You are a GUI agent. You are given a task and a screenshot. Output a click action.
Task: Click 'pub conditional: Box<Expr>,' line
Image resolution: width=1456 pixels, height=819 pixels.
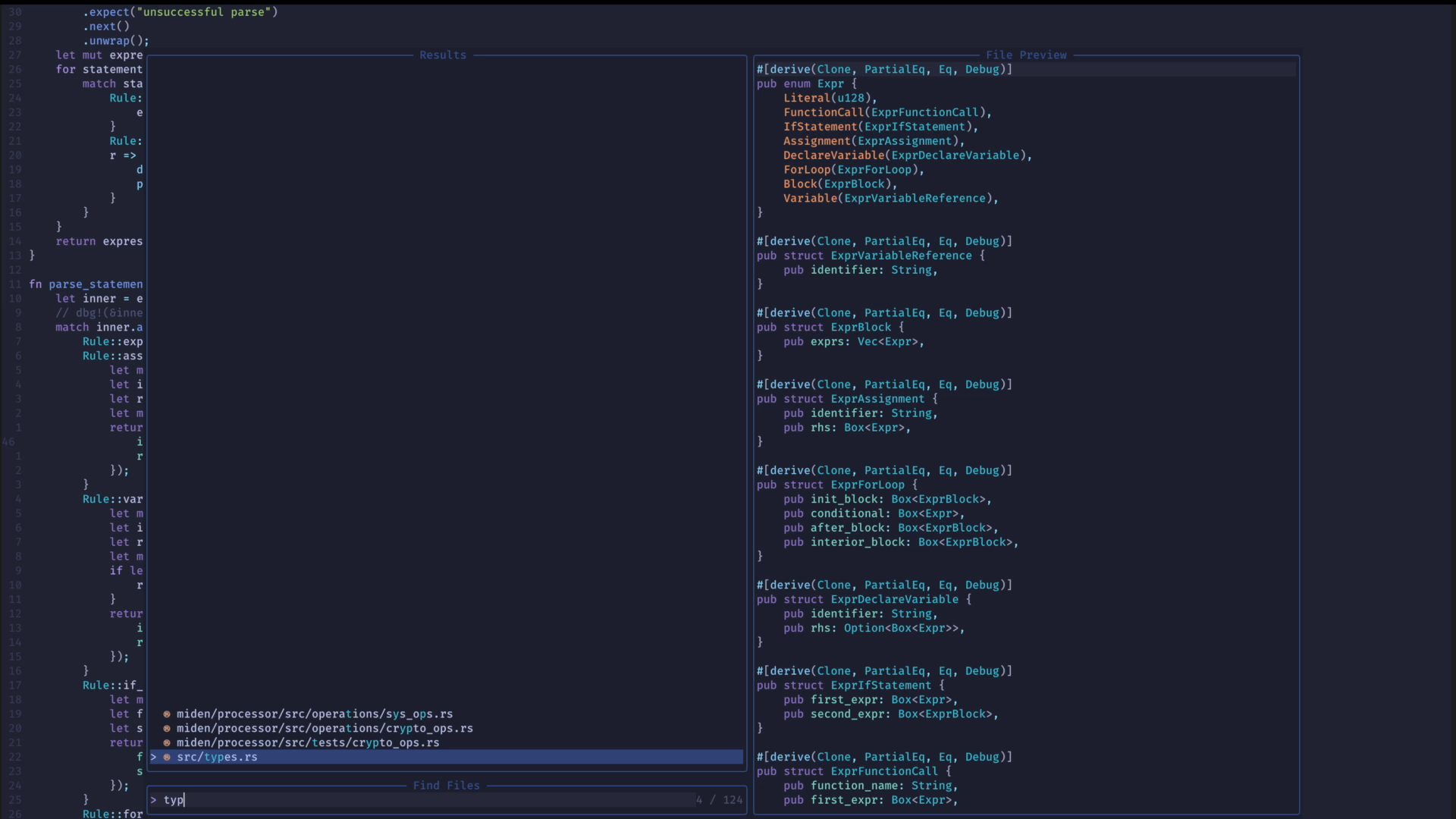click(x=874, y=513)
